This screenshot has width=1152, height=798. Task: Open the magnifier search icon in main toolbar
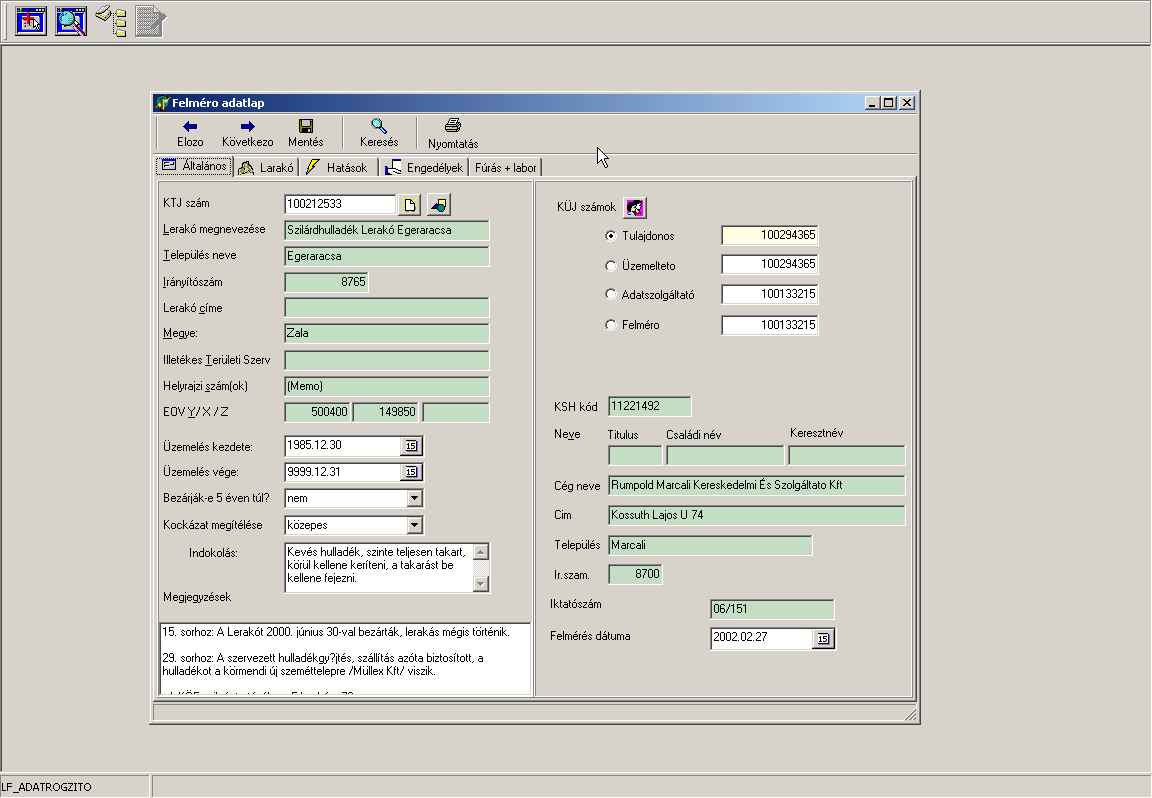pyautogui.click(x=71, y=21)
